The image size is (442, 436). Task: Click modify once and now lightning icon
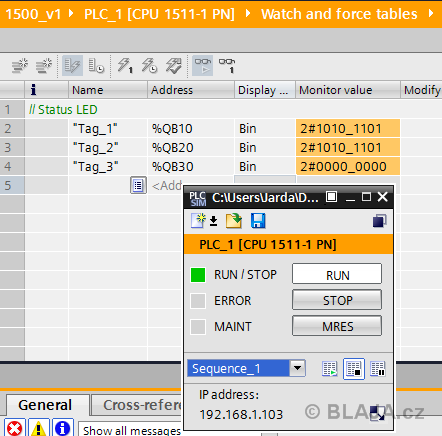pyautogui.click(x=125, y=66)
